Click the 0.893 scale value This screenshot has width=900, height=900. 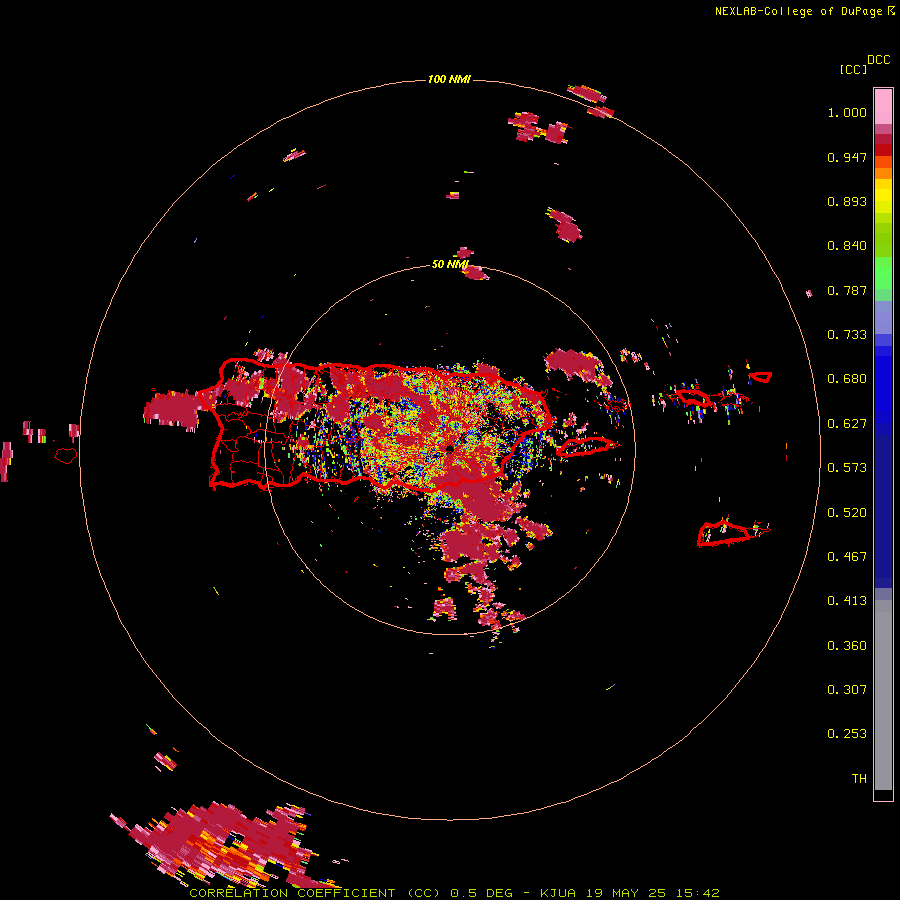point(847,201)
